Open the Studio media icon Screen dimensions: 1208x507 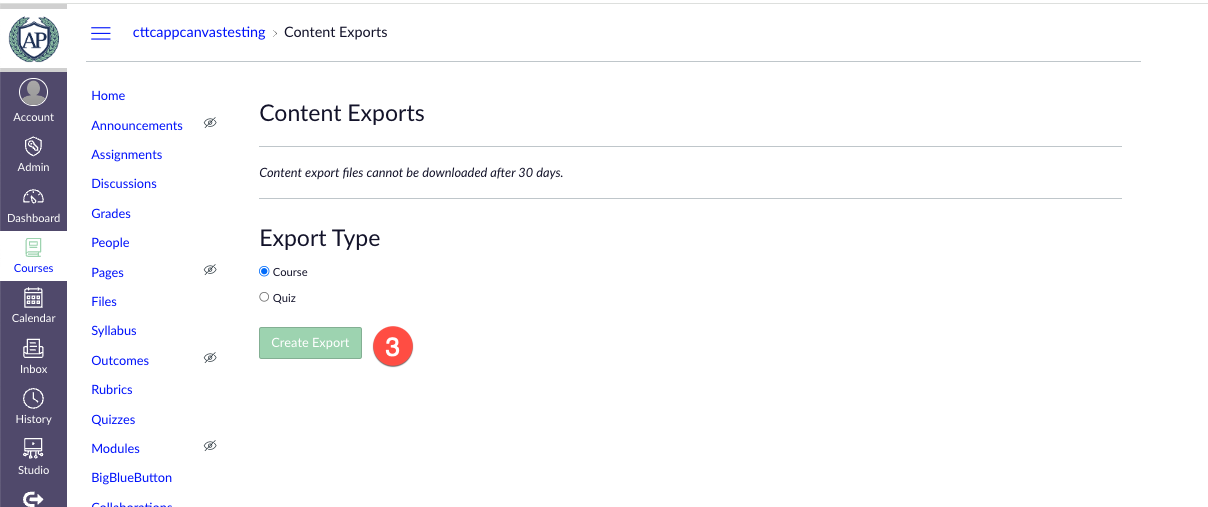pos(33,449)
